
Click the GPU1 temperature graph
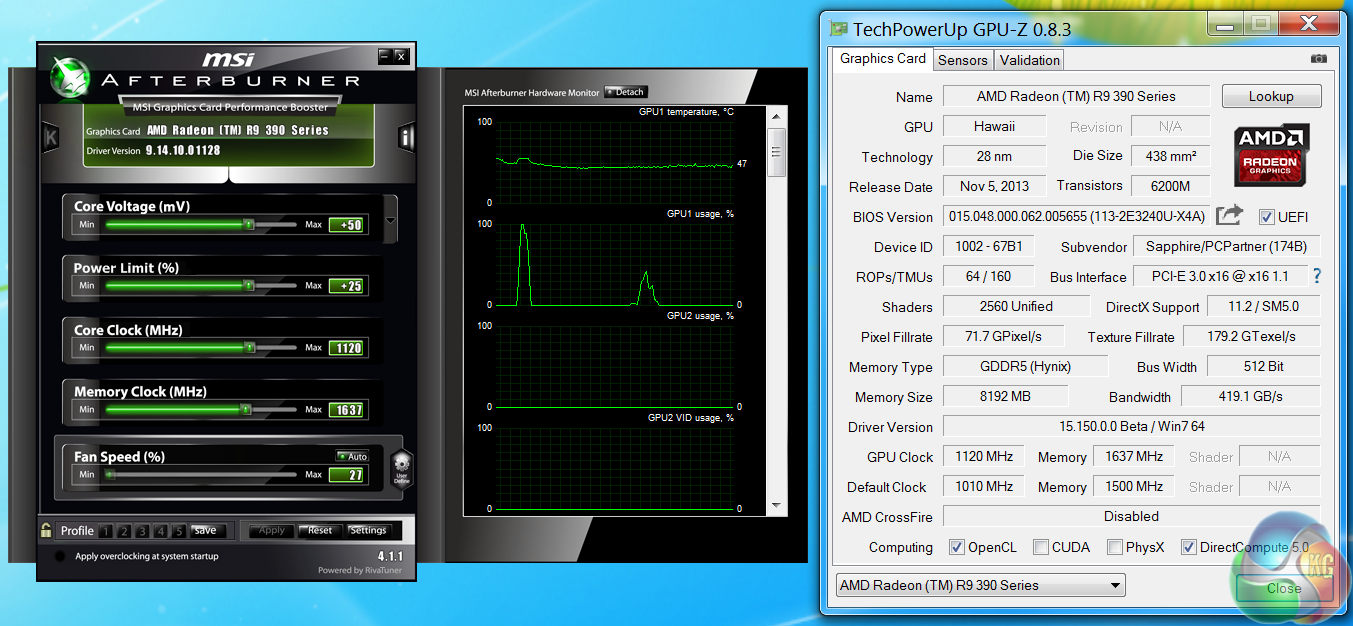point(615,162)
